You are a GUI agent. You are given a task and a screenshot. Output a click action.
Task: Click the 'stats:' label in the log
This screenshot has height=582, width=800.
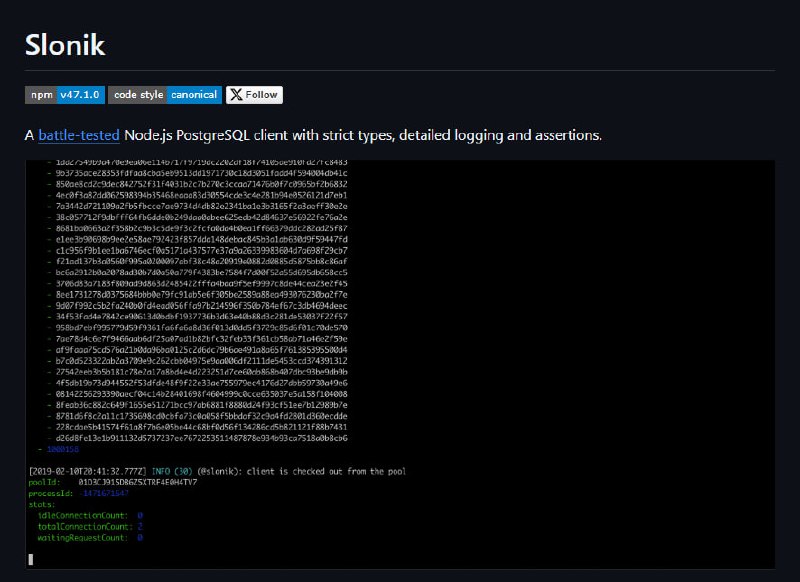[42, 504]
